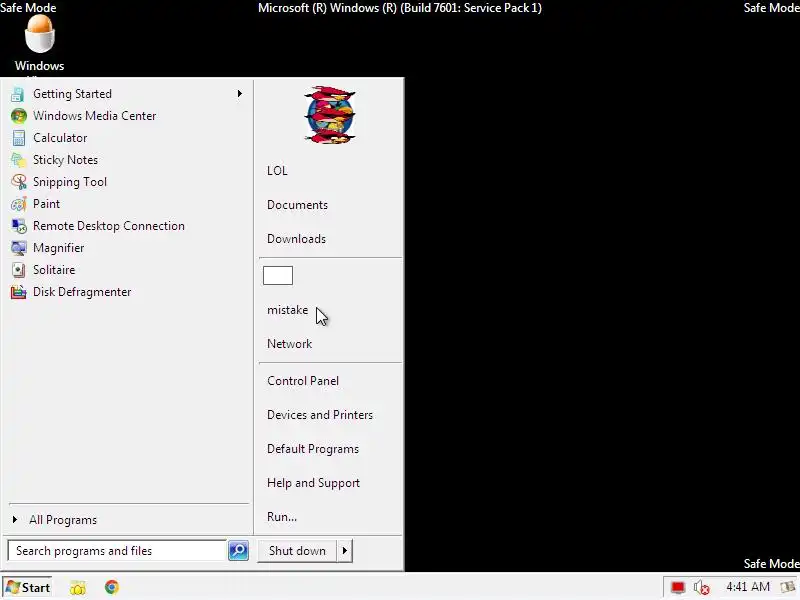Click the Shut down button
The width and height of the screenshot is (800, 600).
click(x=297, y=551)
